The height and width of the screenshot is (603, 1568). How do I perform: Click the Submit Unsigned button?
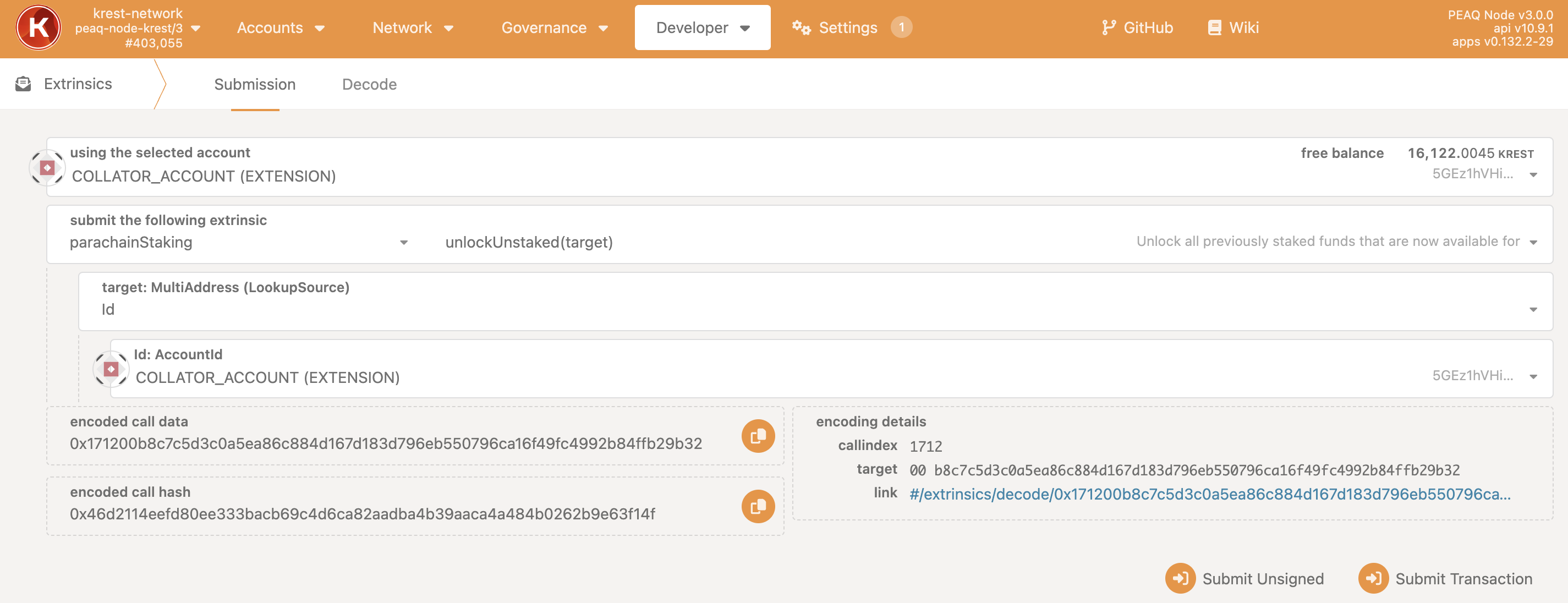[x=1244, y=578]
